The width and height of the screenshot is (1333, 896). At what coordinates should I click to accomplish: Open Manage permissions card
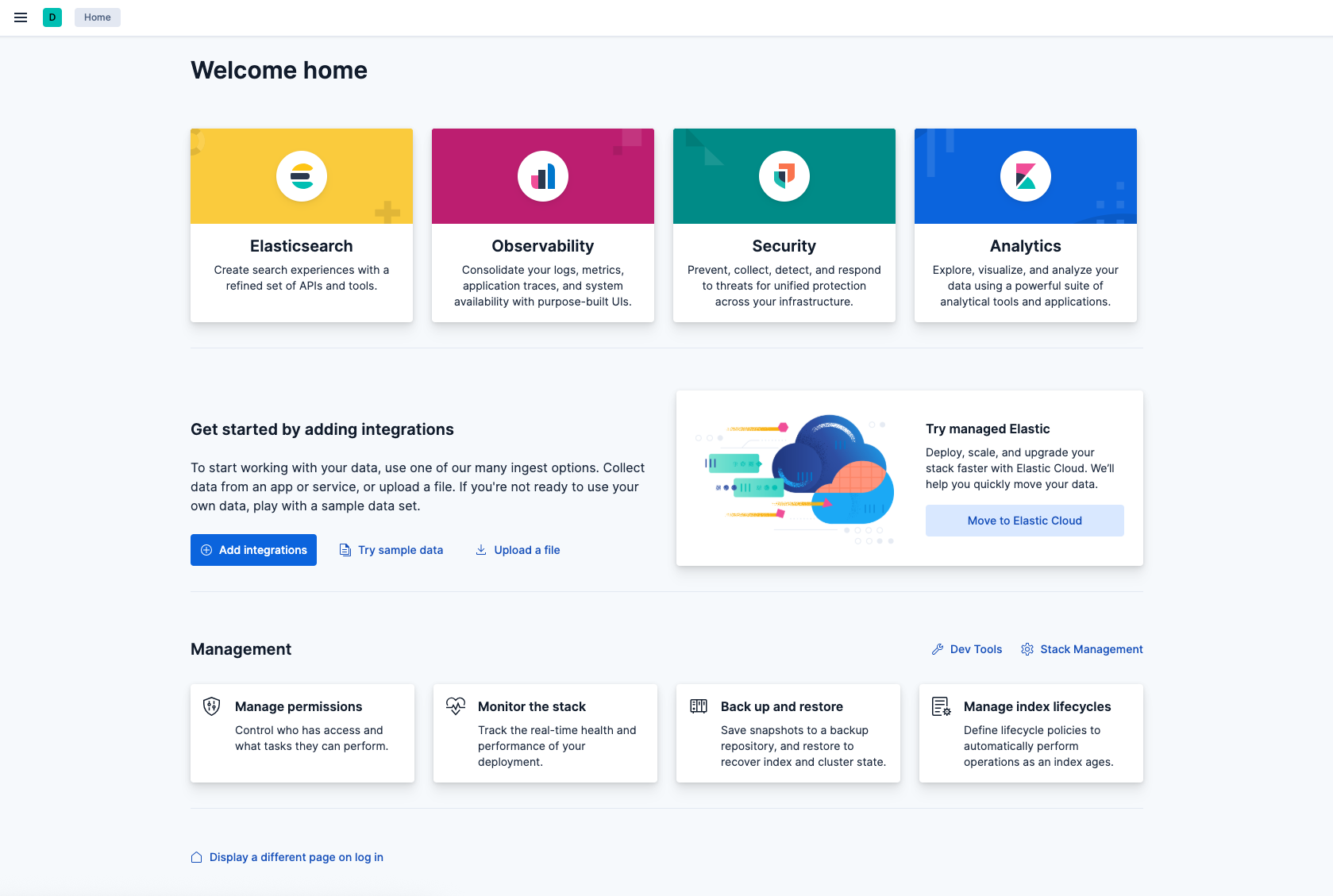pos(302,733)
